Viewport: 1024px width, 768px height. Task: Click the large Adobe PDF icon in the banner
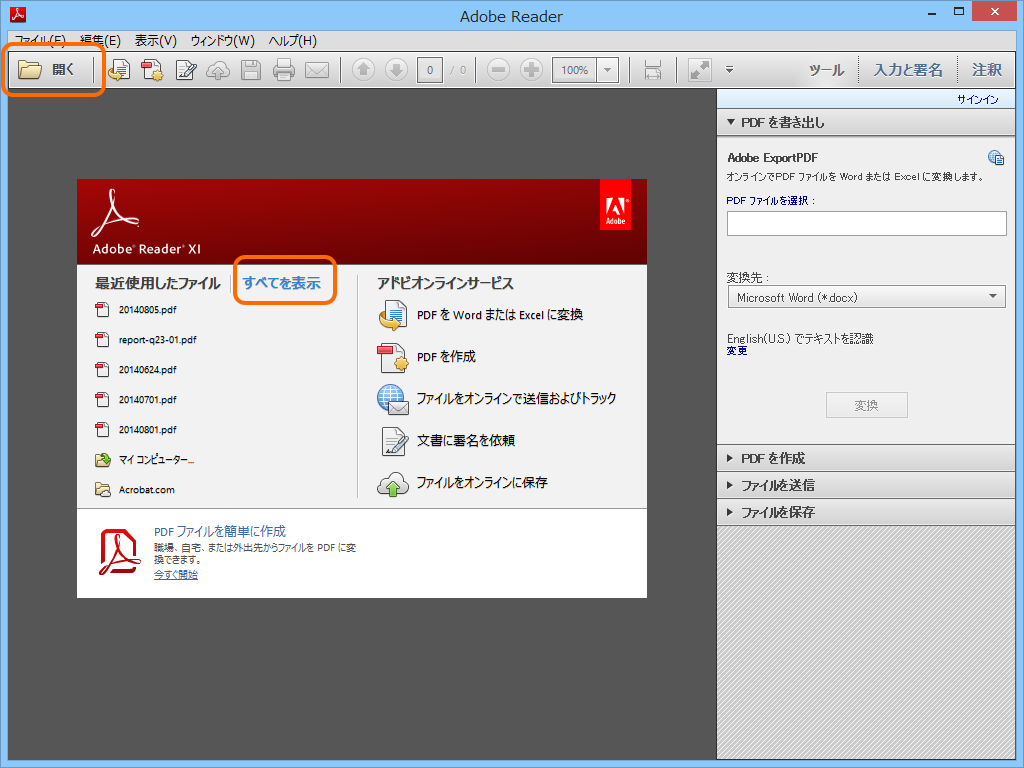(118, 552)
